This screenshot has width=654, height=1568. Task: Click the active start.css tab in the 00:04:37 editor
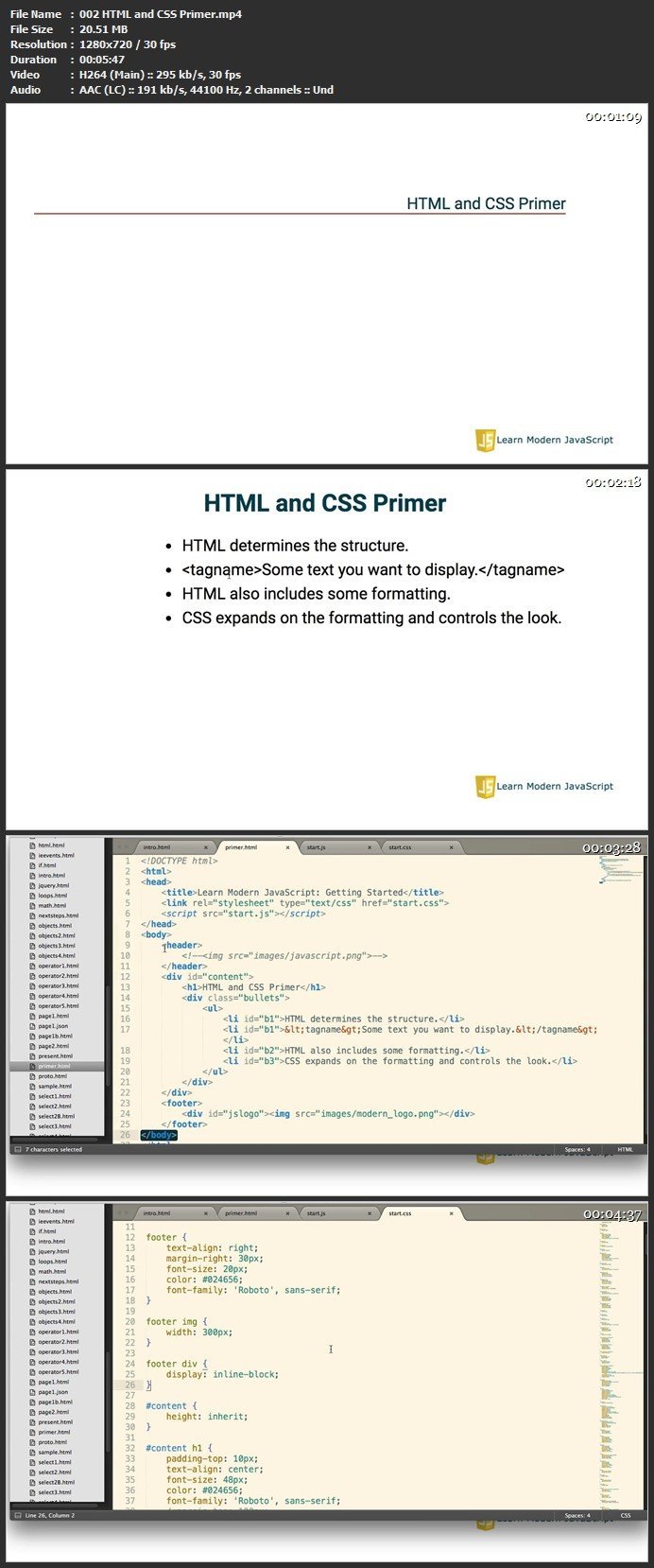tap(420, 1213)
